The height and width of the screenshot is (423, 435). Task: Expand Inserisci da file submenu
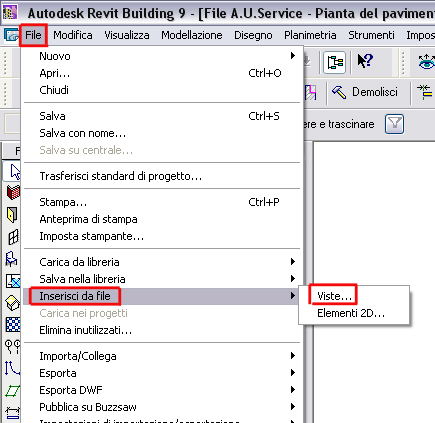(x=162, y=296)
